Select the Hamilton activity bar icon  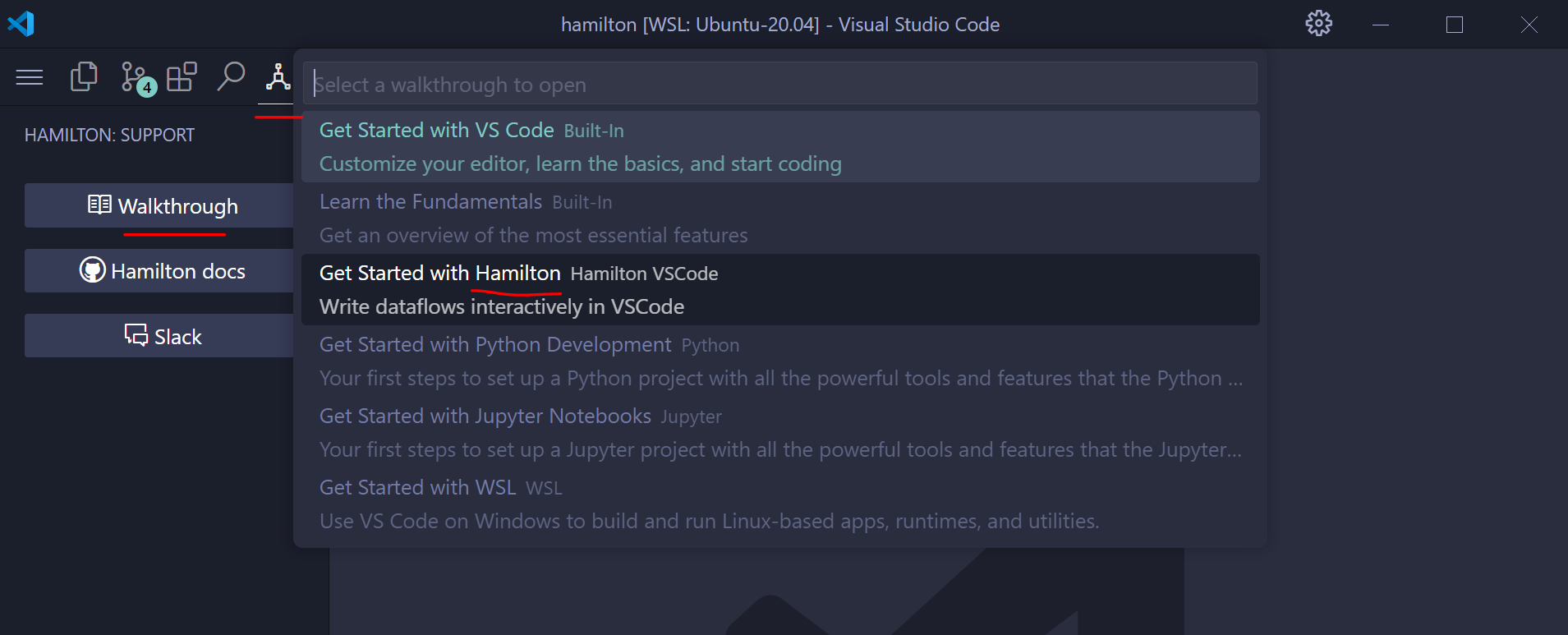tap(278, 78)
